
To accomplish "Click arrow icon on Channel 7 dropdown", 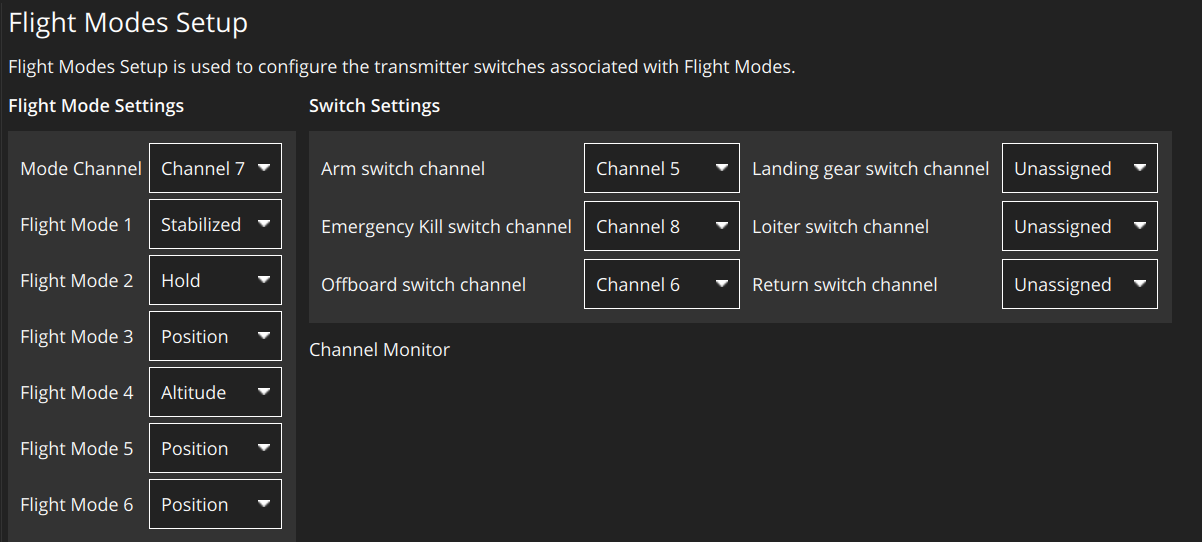I will (264, 168).
